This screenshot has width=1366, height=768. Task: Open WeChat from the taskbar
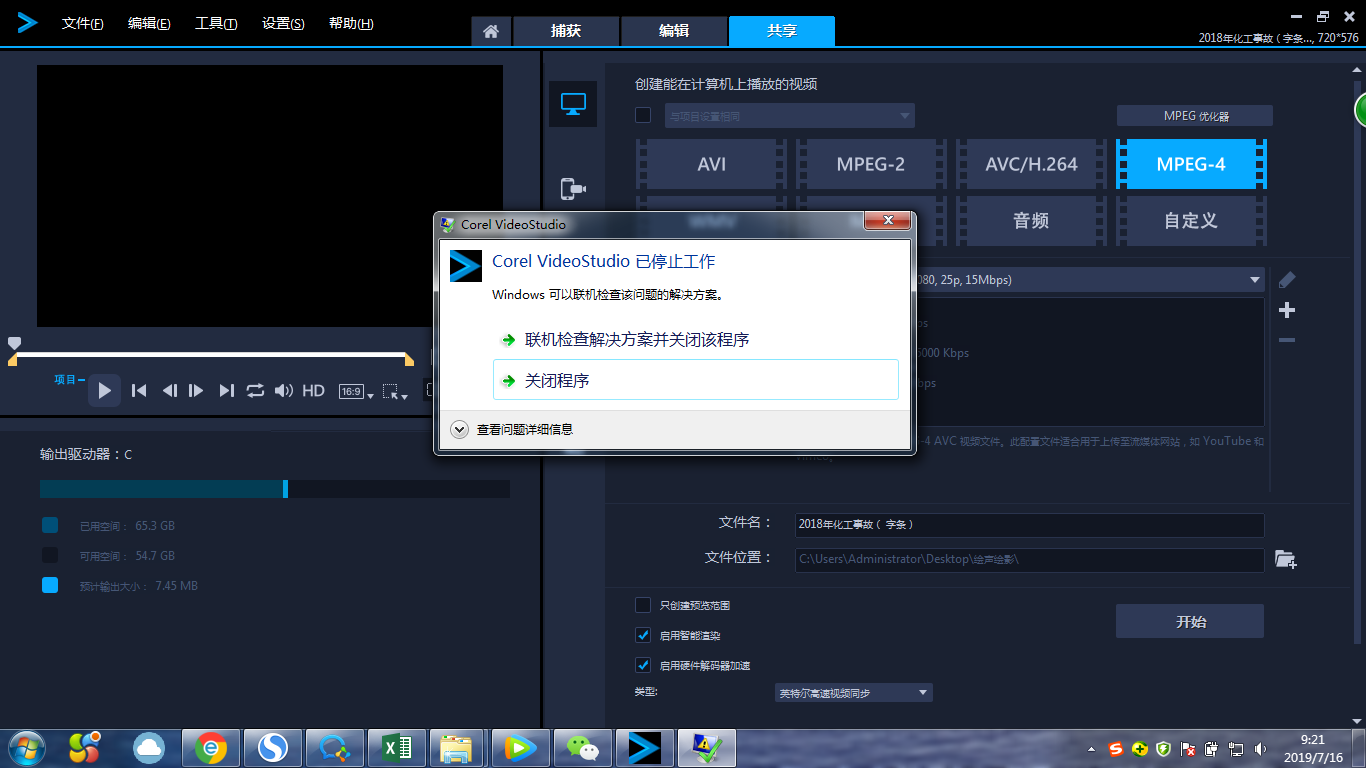coord(583,747)
